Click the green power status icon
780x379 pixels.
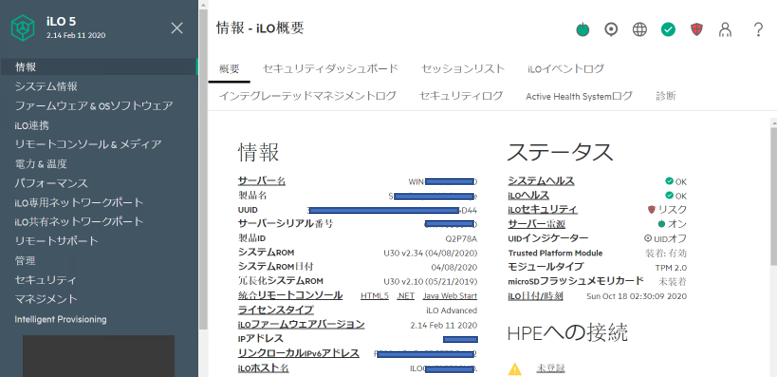tap(583, 30)
